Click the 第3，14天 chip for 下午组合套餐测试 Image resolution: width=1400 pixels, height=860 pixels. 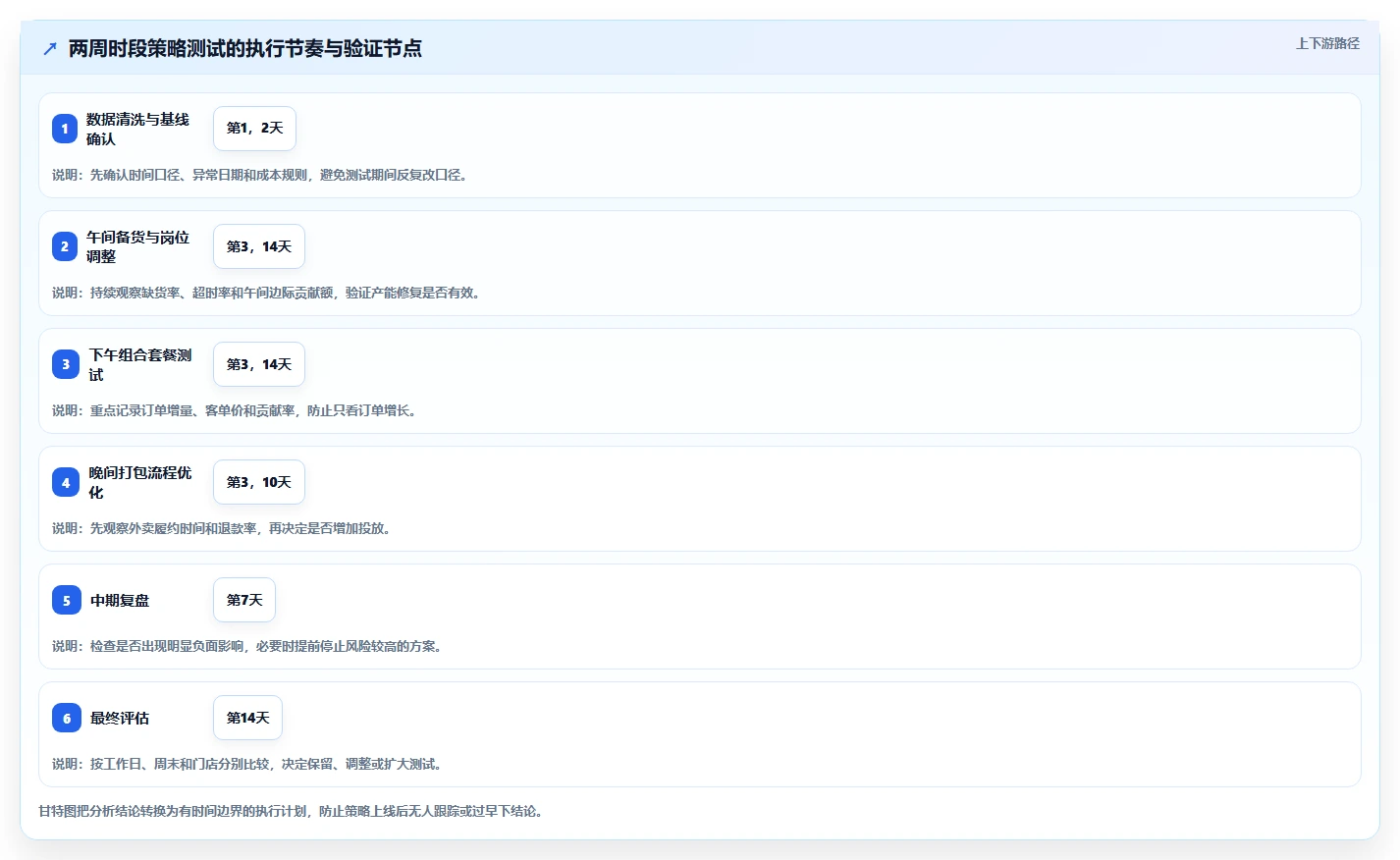tap(259, 364)
